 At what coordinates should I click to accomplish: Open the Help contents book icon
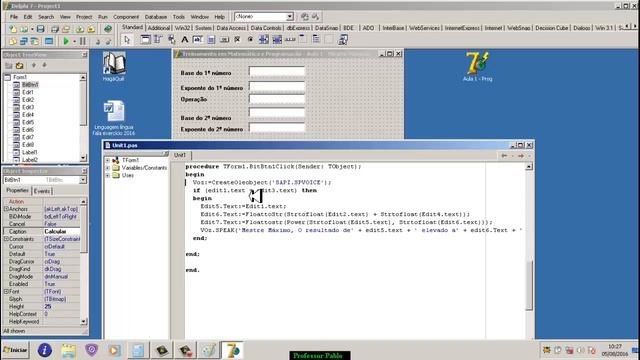[108, 29]
